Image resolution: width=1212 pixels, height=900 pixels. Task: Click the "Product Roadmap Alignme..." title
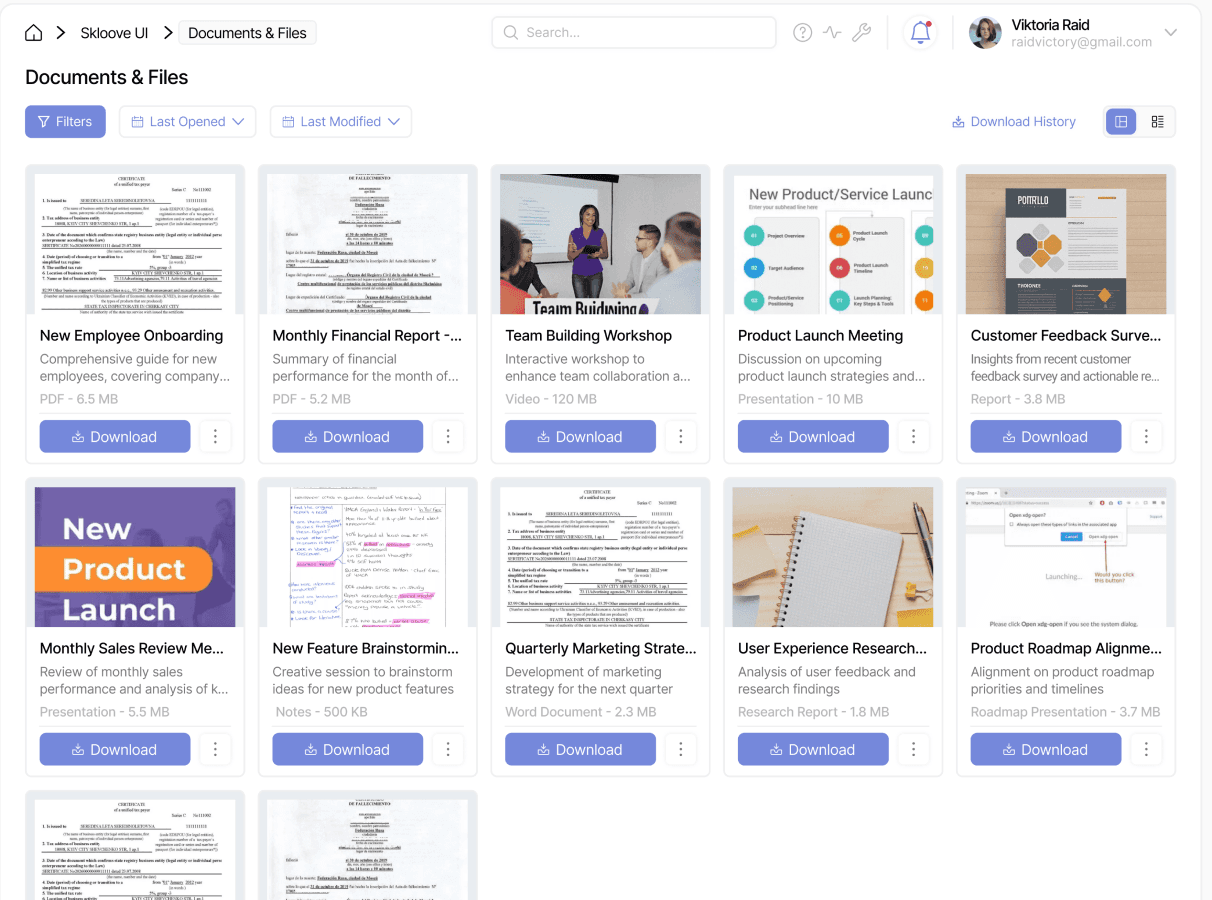[1066, 649]
